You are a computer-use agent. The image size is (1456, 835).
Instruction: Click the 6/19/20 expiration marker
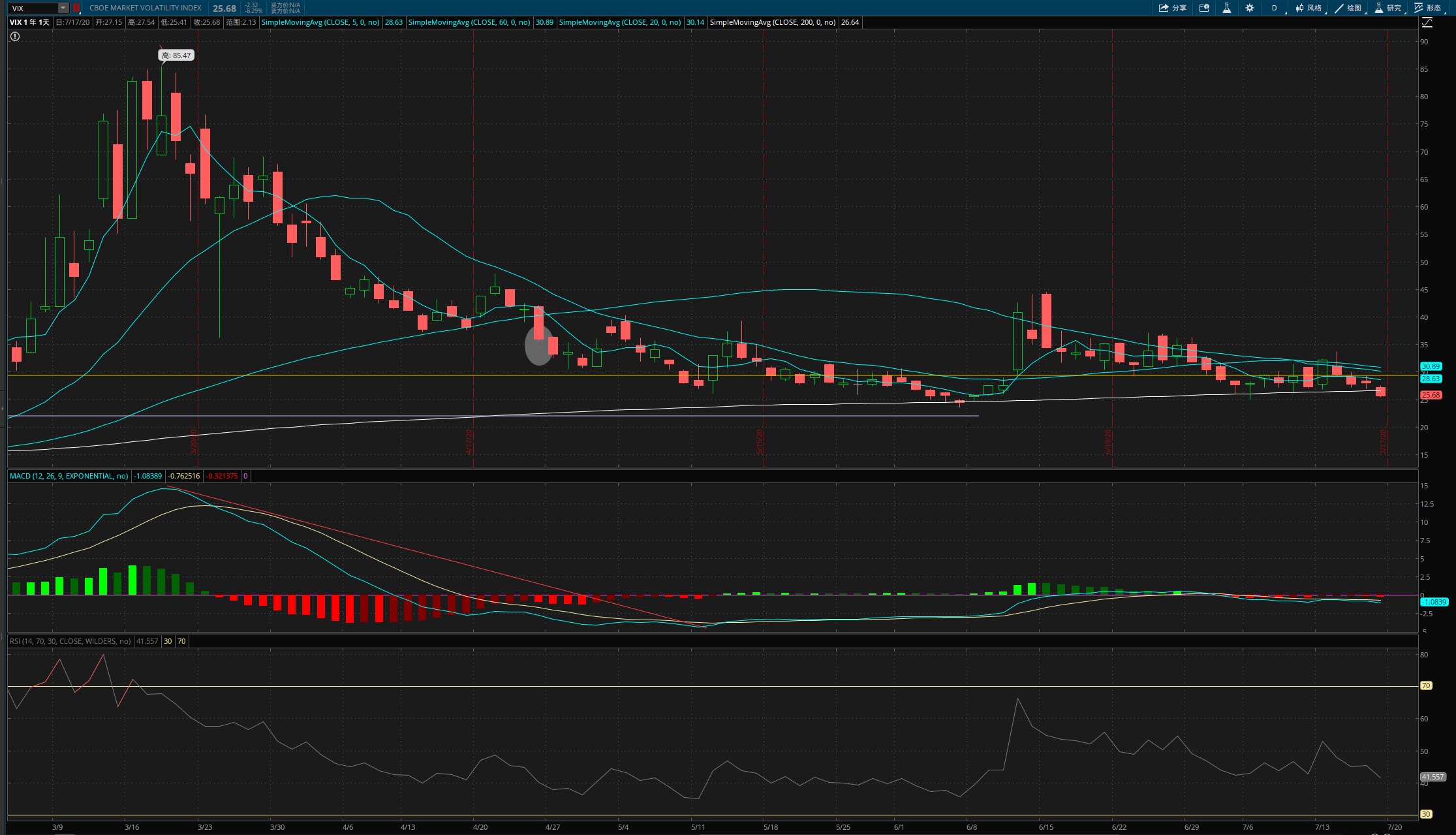point(1108,441)
